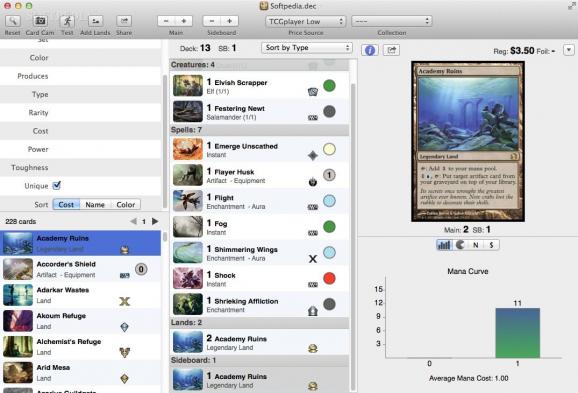Image resolution: width=578 pixels, height=393 pixels.
Task: Open the TCGplayer Low price source dropdown
Action: (x=305, y=21)
